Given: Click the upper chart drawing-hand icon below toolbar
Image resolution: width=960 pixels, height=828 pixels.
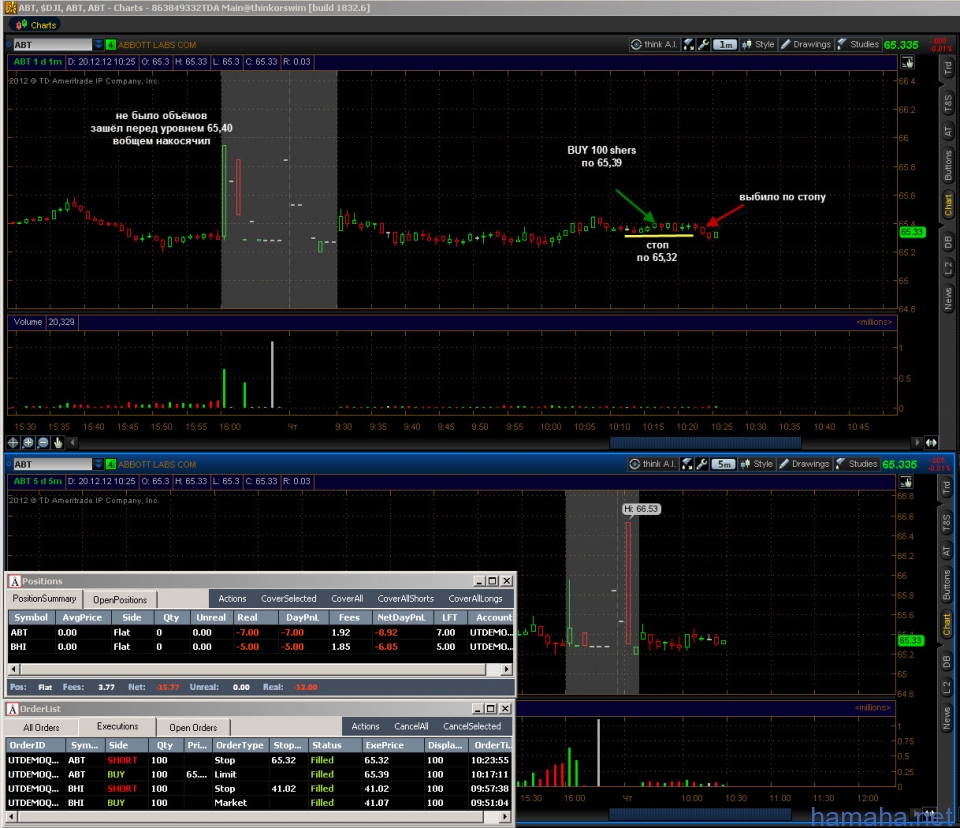Looking at the screenshot, I should (907, 62).
